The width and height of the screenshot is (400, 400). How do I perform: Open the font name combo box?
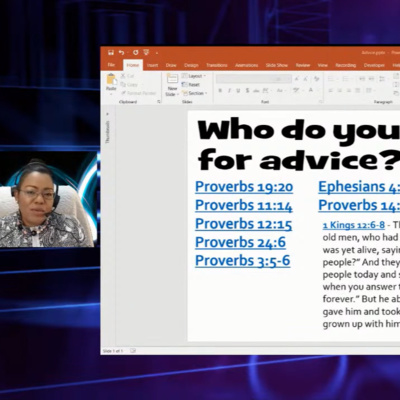[244, 79]
